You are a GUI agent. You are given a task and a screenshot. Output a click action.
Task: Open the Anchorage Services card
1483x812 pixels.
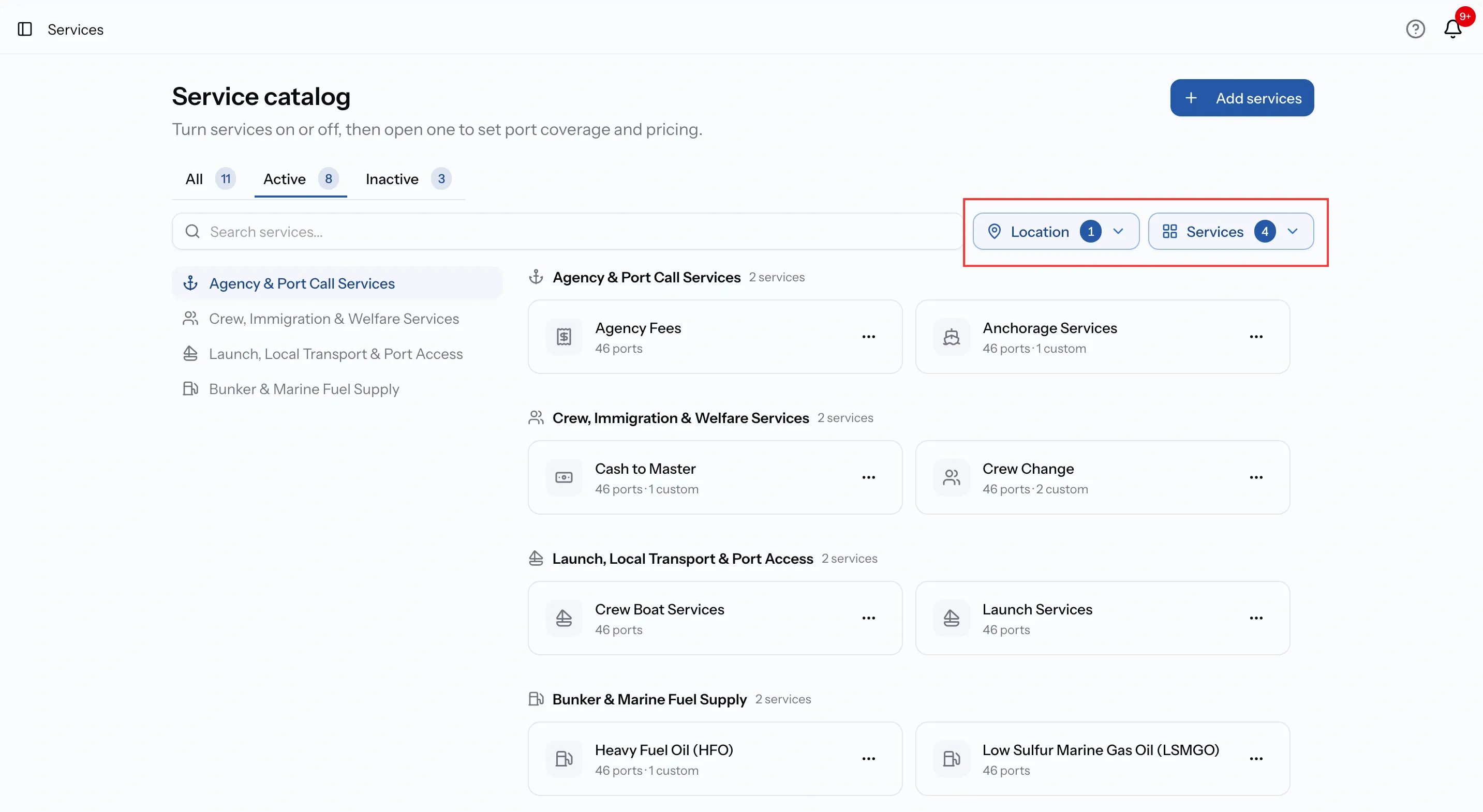coord(1103,337)
